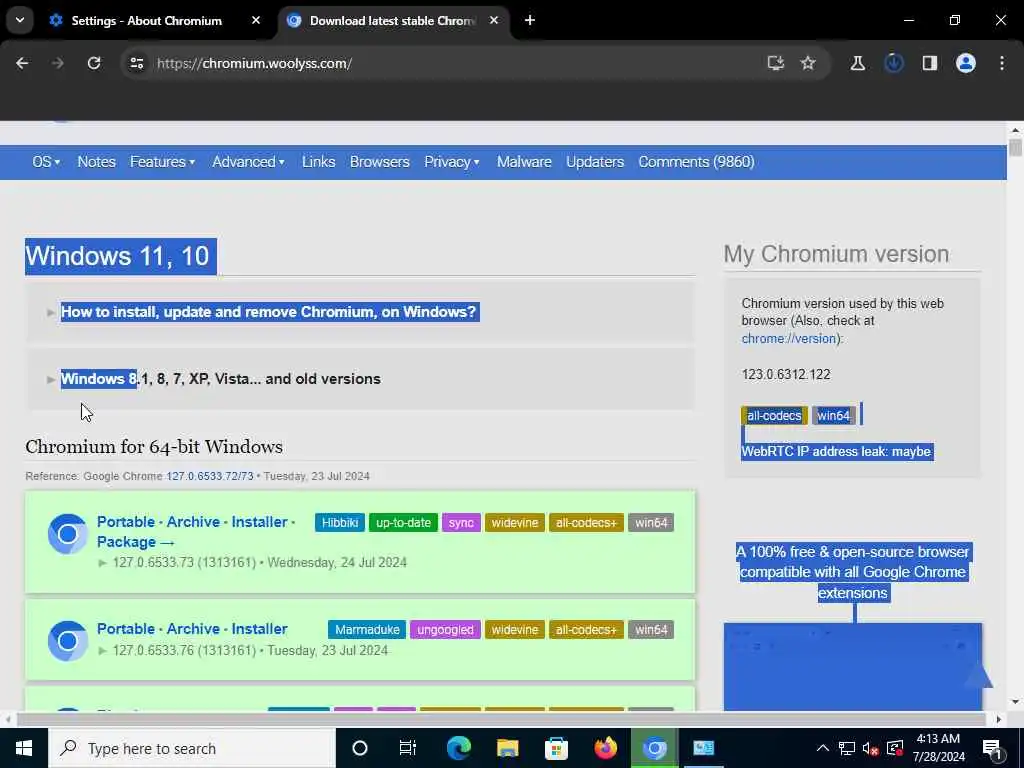Screen dimensions: 1024x768
Task: Click all-codecs+ tag in Hibbiki row
Action: [x=586, y=522]
